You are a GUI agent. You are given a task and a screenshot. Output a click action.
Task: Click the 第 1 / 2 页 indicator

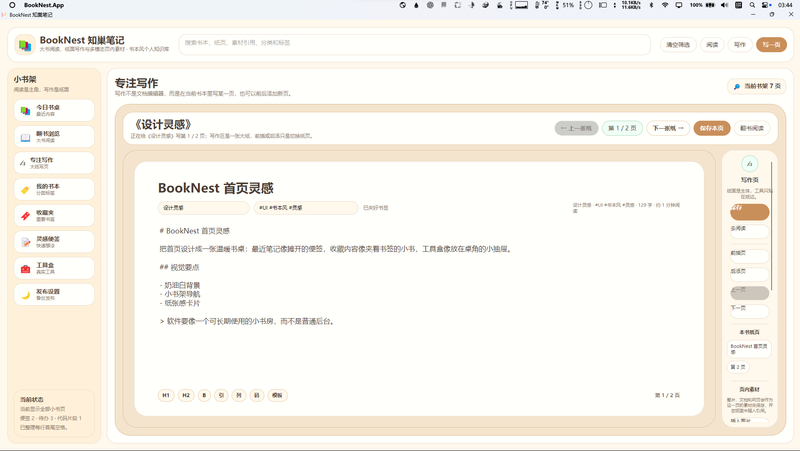(622, 128)
